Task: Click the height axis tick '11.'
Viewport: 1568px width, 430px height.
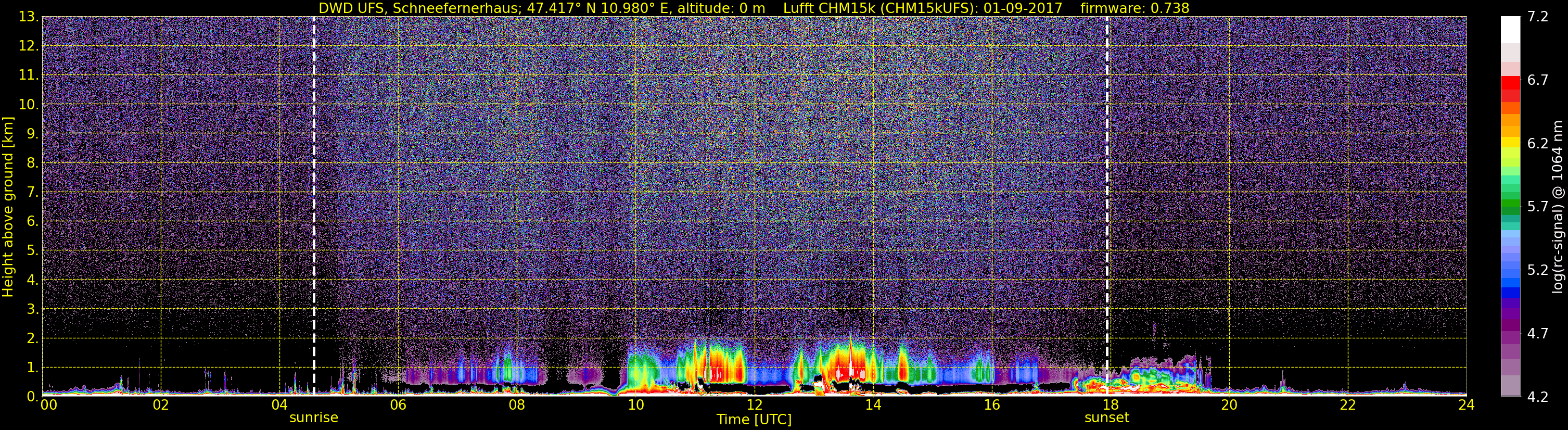Action: point(28,75)
